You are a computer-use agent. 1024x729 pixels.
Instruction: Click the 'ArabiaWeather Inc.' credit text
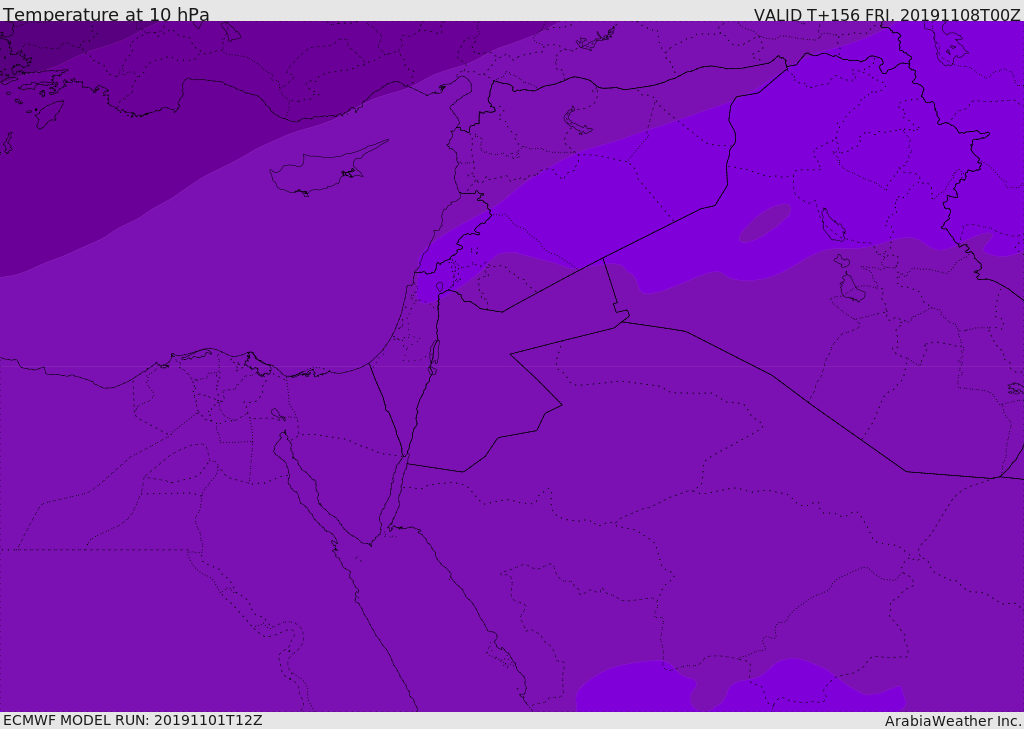tap(952, 721)
